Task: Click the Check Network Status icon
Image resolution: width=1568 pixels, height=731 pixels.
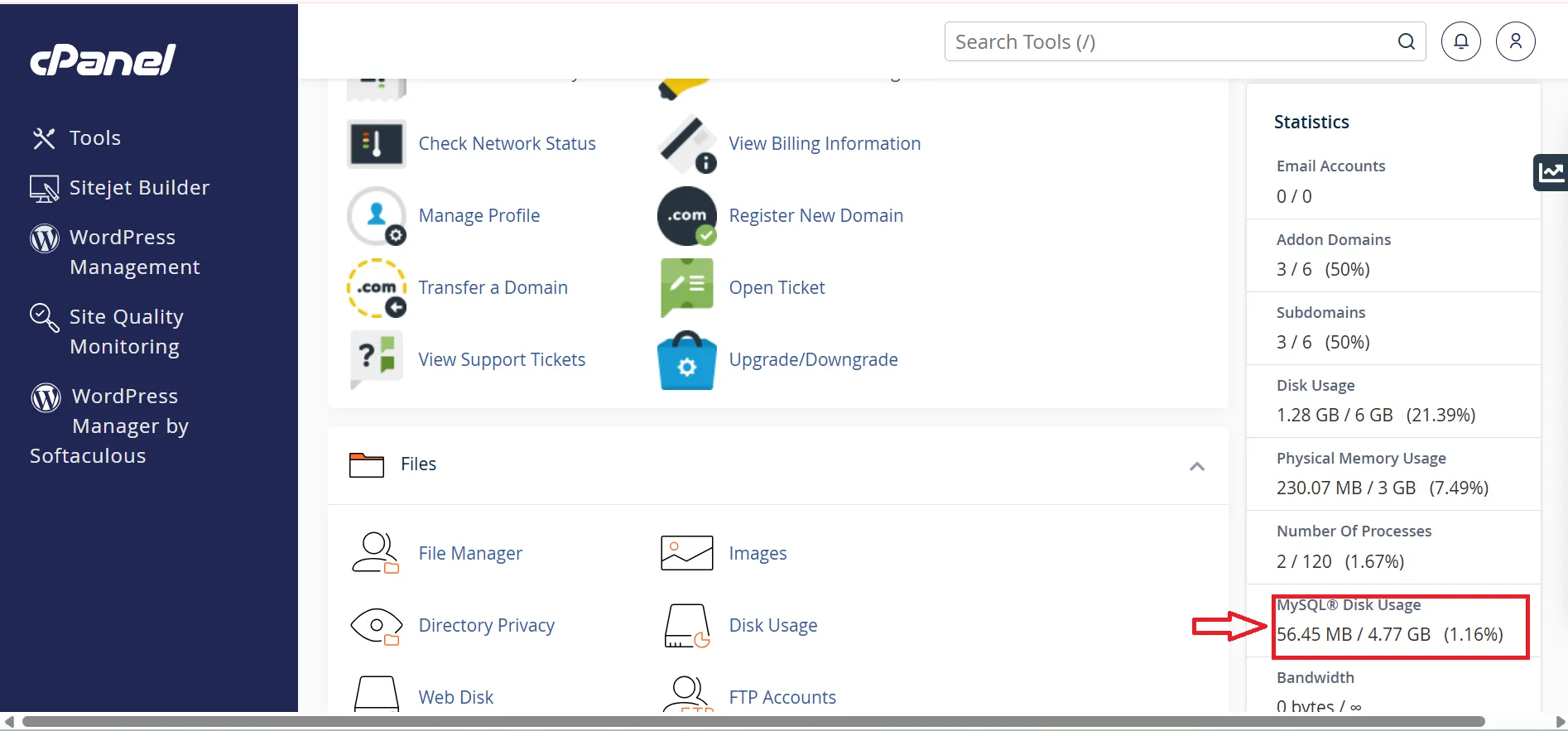Action: coord(377,144)
